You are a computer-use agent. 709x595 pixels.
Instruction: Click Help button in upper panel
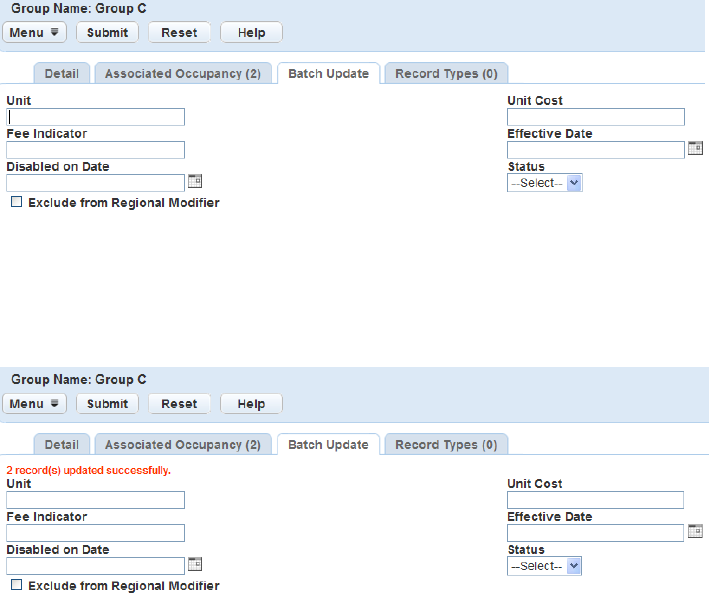coord(251,33)
